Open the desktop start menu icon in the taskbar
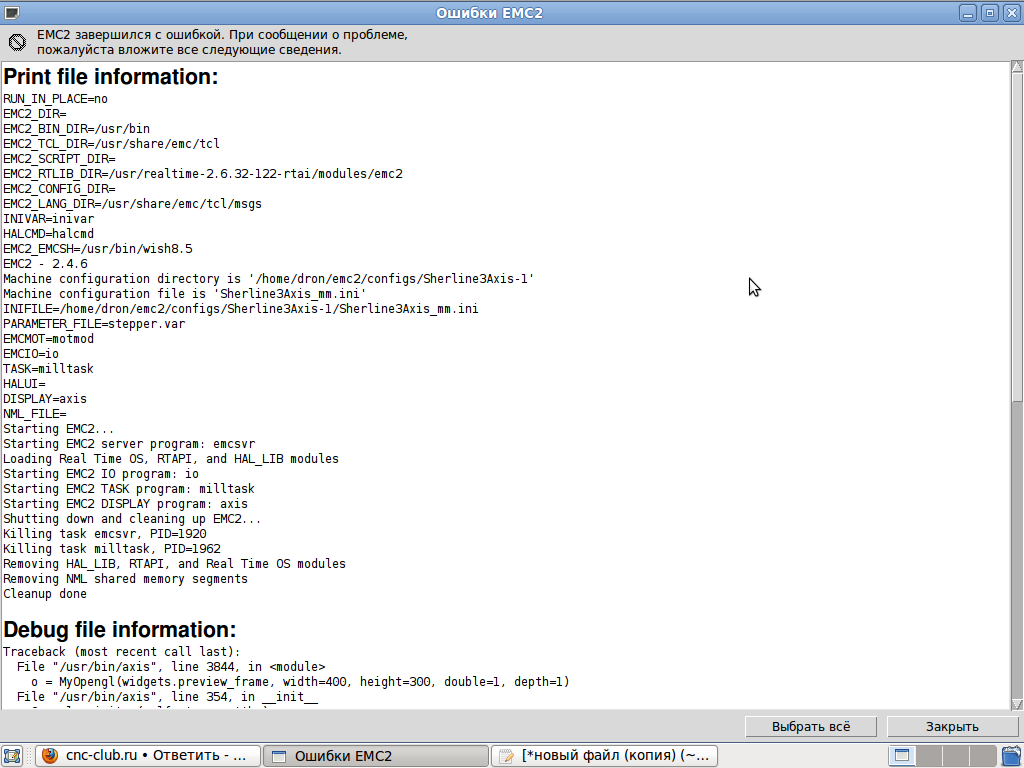Viewport: 1024px width, 768px height. [12, 756]
